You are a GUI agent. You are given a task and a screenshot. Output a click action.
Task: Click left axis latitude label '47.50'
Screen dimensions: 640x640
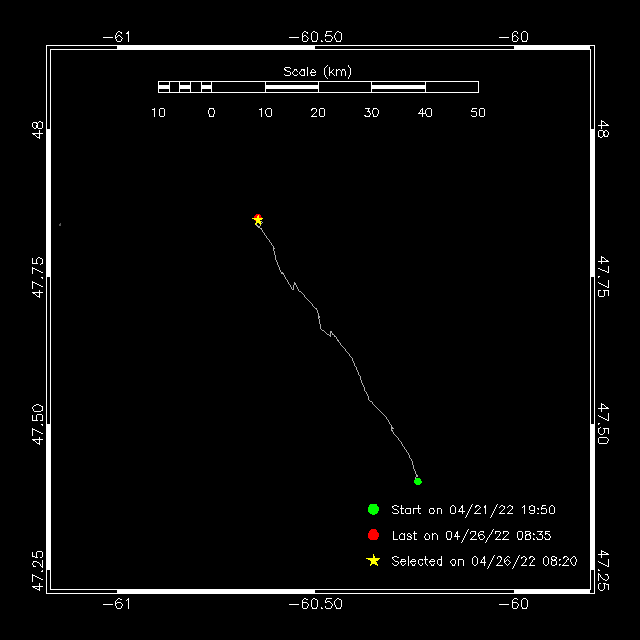[38, 424]
